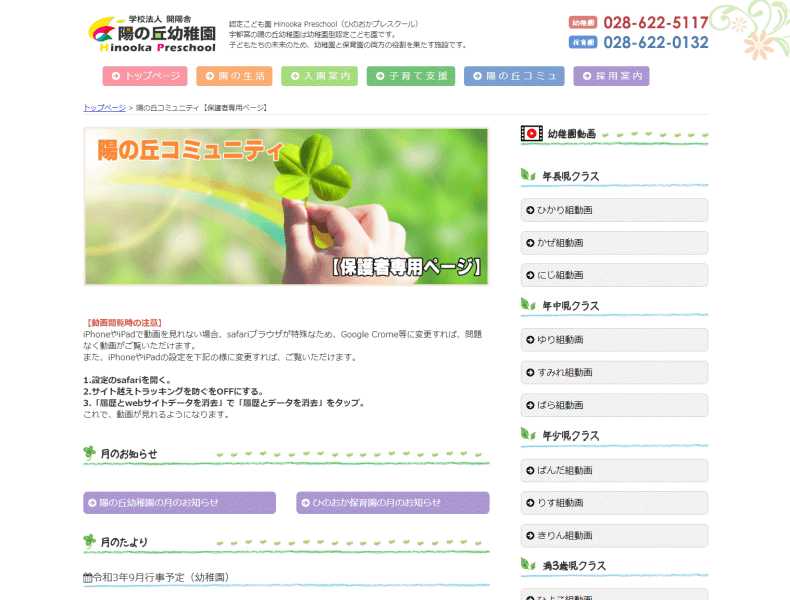Click the arrow icon in りす組動画 button

pyautogui.click(x=530, y=503)
